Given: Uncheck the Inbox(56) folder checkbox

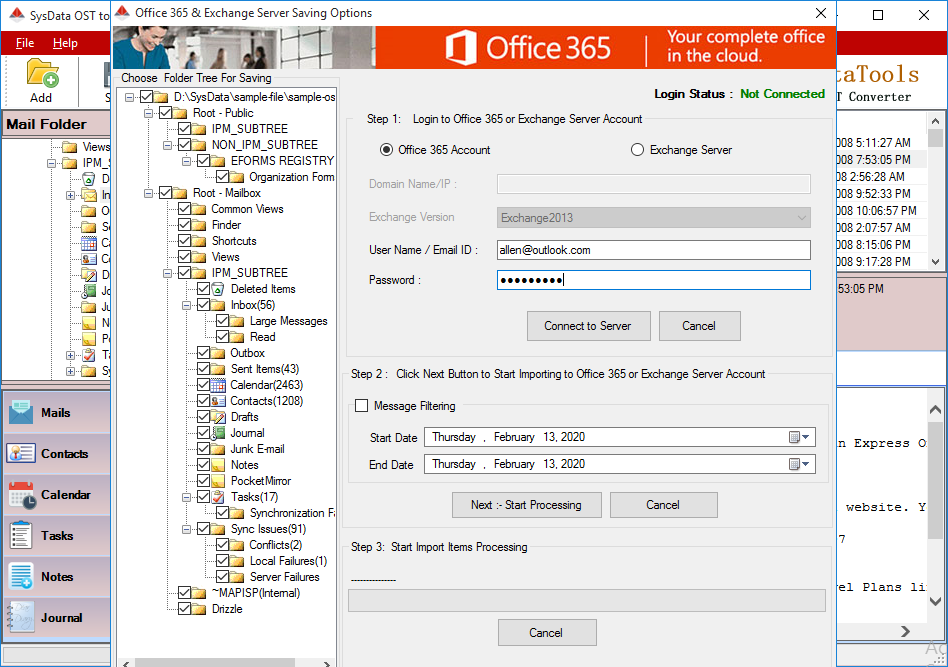Looking at the screenshot, I should pyautogui.click(x=203, y=305).
